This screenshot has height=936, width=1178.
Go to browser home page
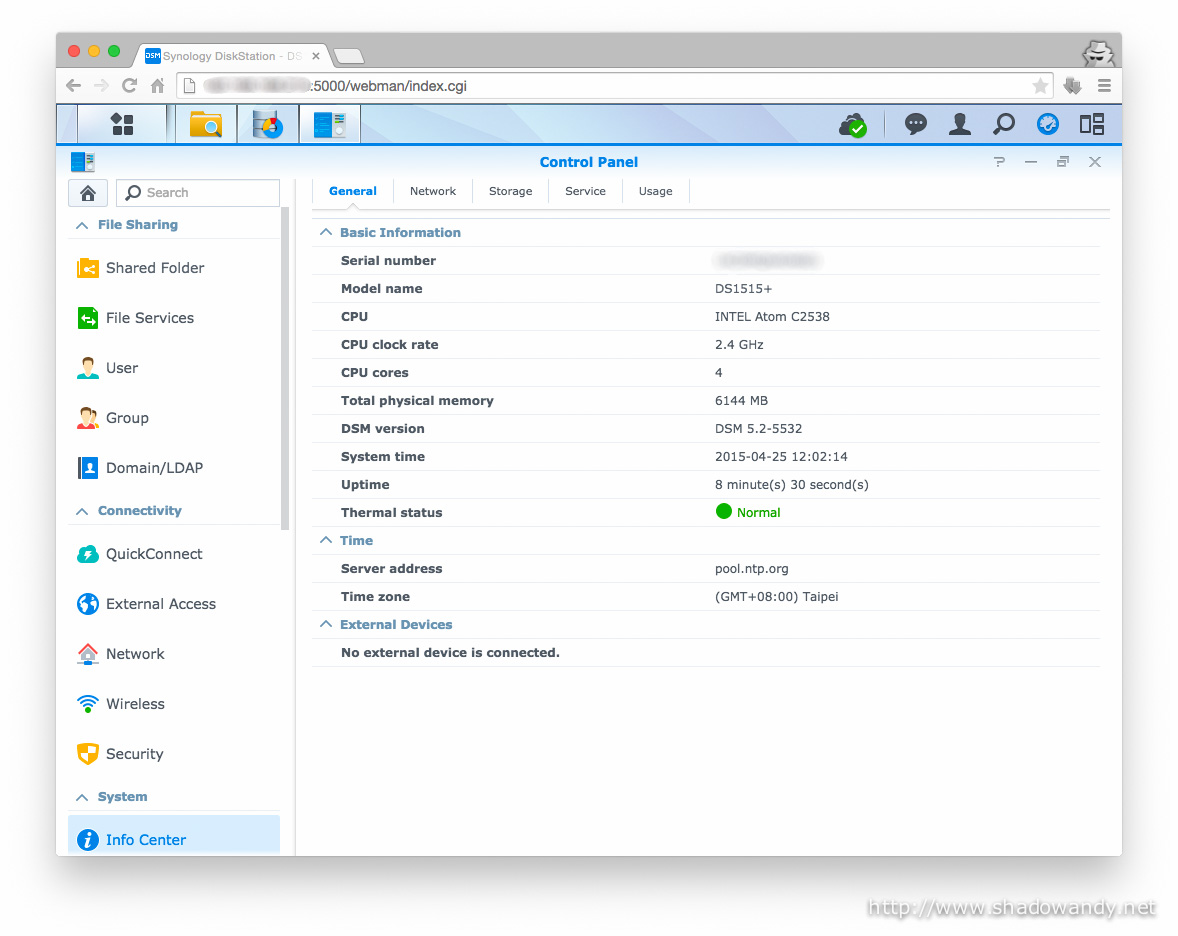coord(157,86)
